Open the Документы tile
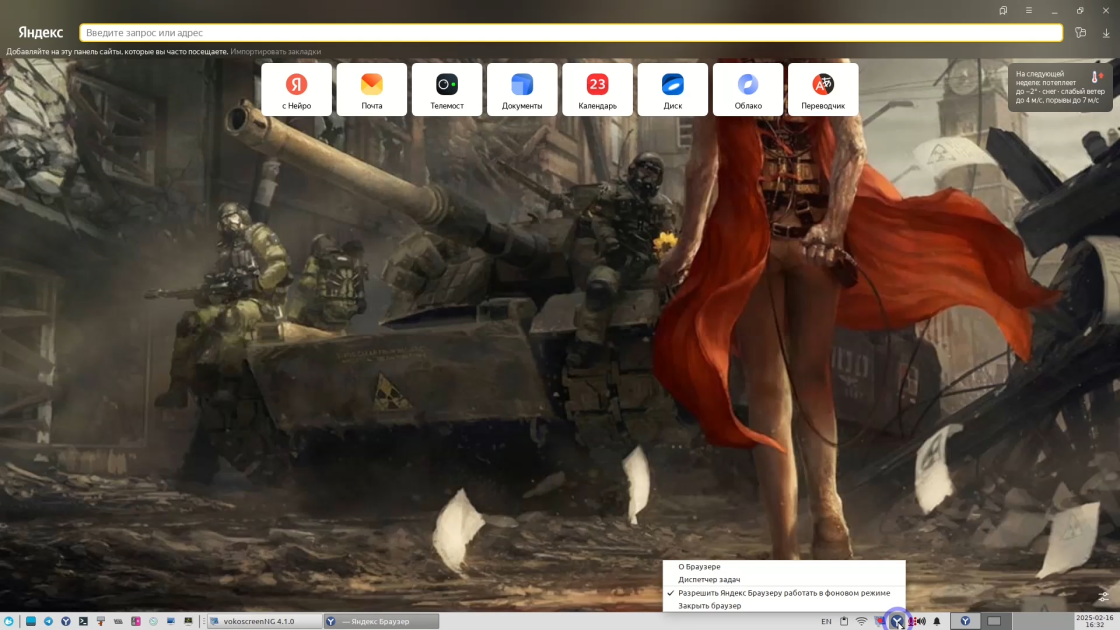Screen dimensions: 1120x630 pyautogui.click(x=522, y=89)
